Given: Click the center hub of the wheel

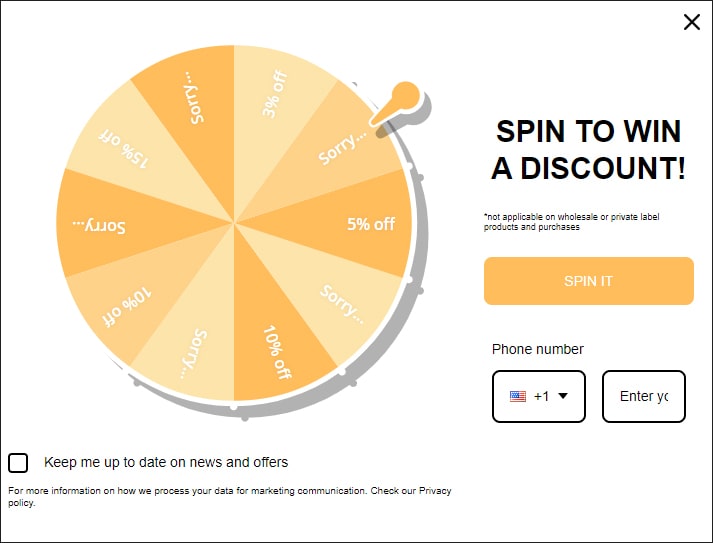Looking at the screenshot, I should click(x=234, y=223).
